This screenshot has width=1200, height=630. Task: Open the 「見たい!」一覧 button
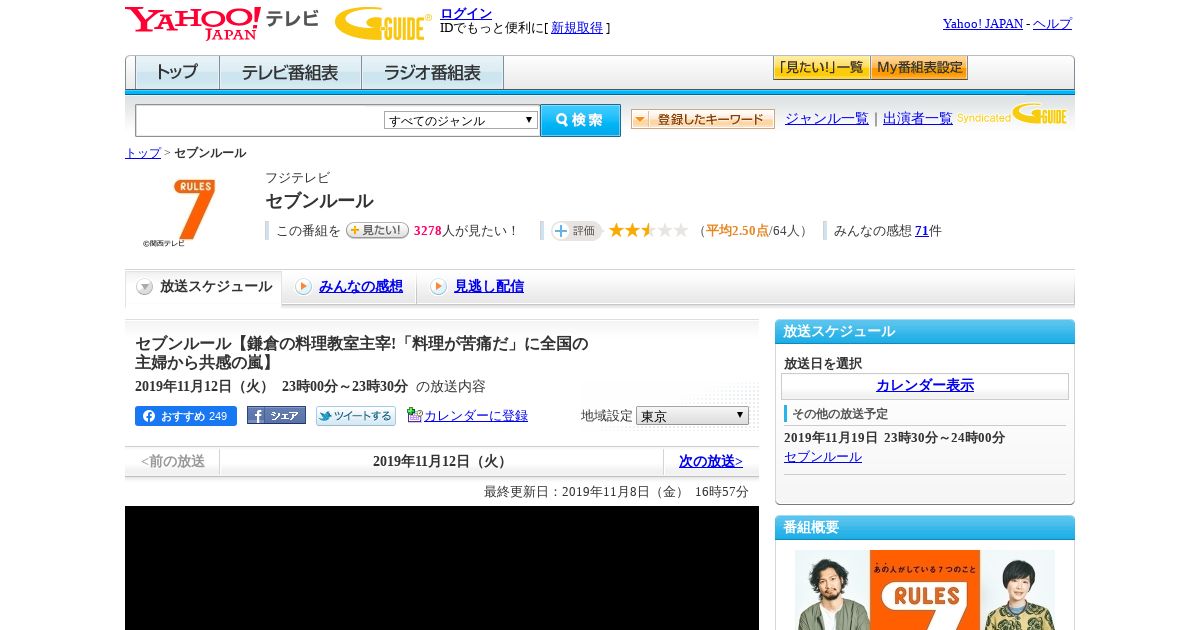pyautogui.click(x=821, y=68)
